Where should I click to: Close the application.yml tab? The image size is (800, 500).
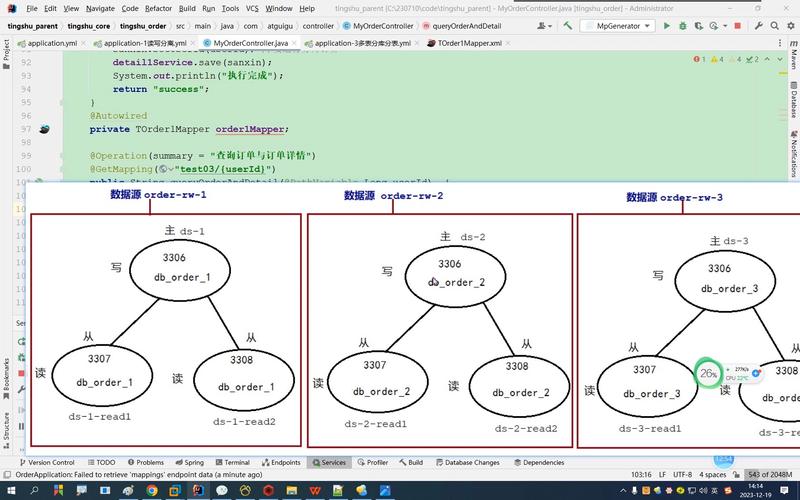pyautogui.click(x=83, y=43)
